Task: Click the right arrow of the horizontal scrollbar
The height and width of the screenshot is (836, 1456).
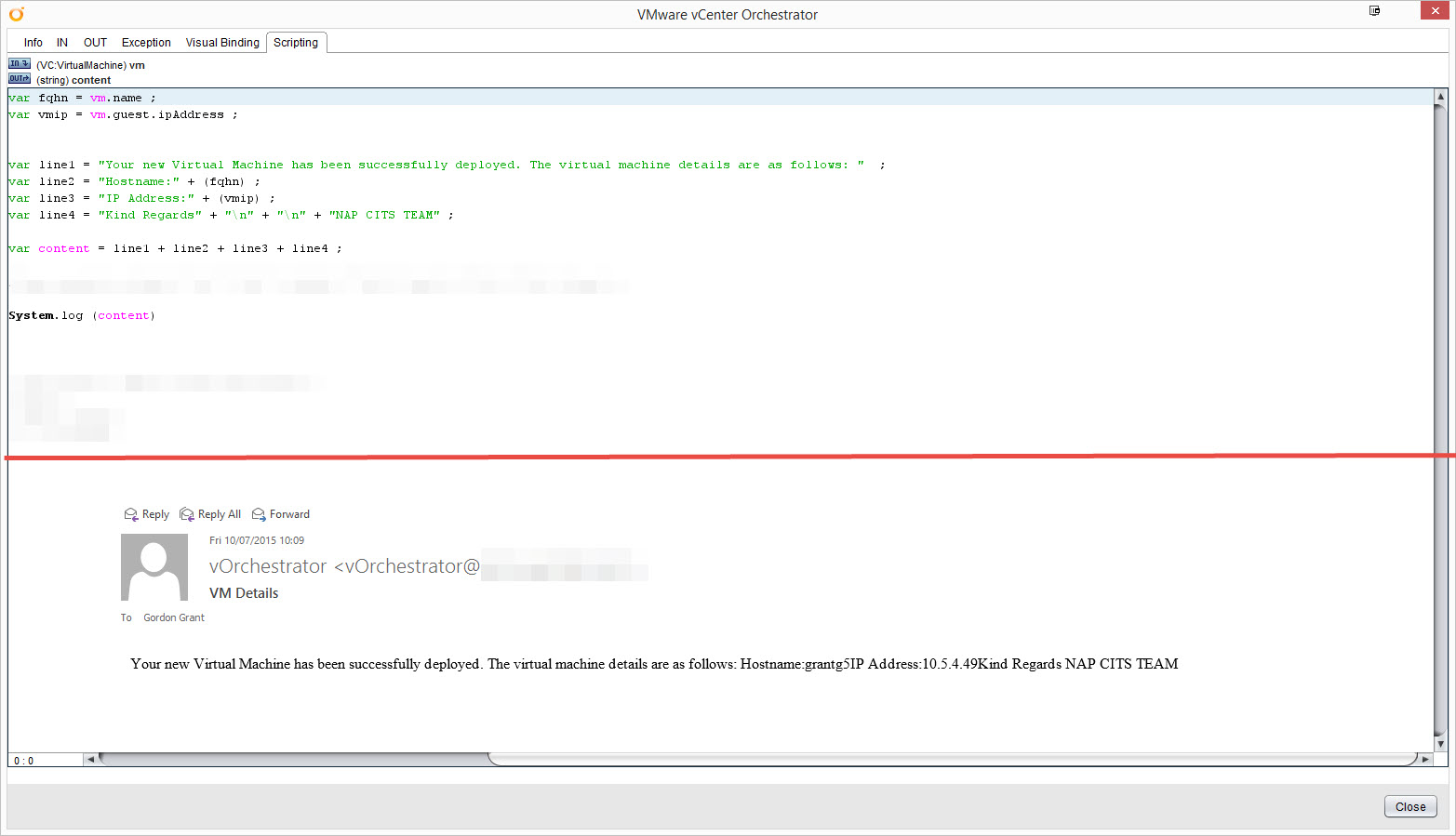Action: click(1427, 760)
